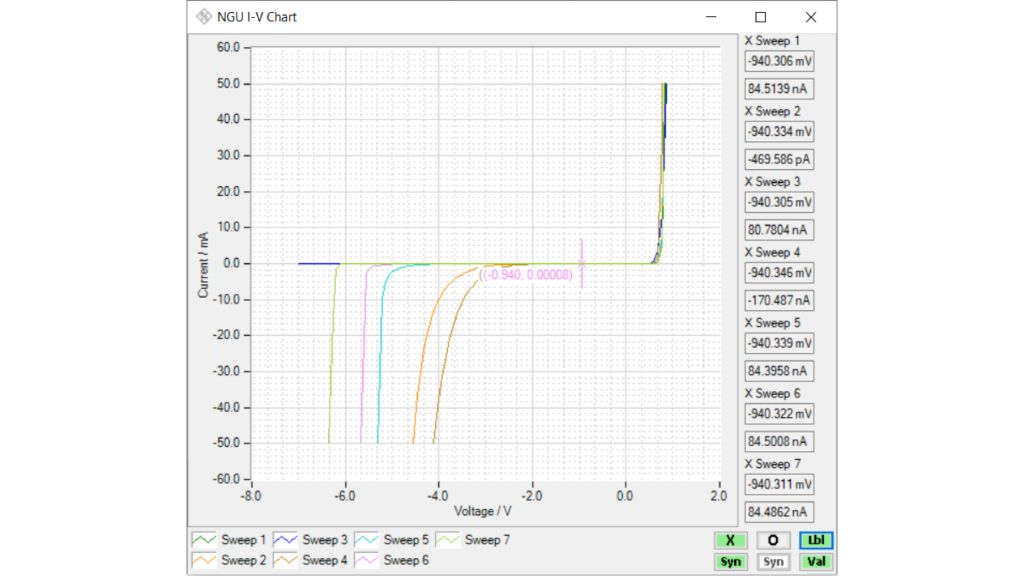Click the Sweep 4 current field -170.487 nA
This screenshot has width=1024, height=576.
[x=779, y=300]
